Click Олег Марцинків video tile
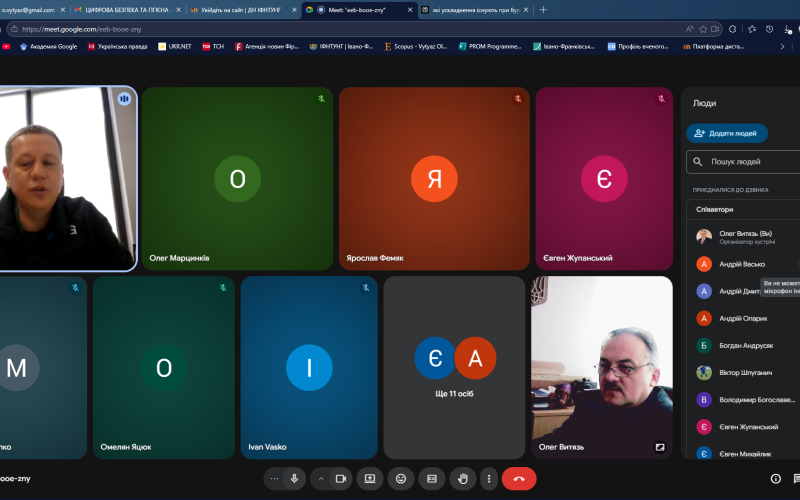This screenshot has width=800, height=500. [x=237, y=179]
